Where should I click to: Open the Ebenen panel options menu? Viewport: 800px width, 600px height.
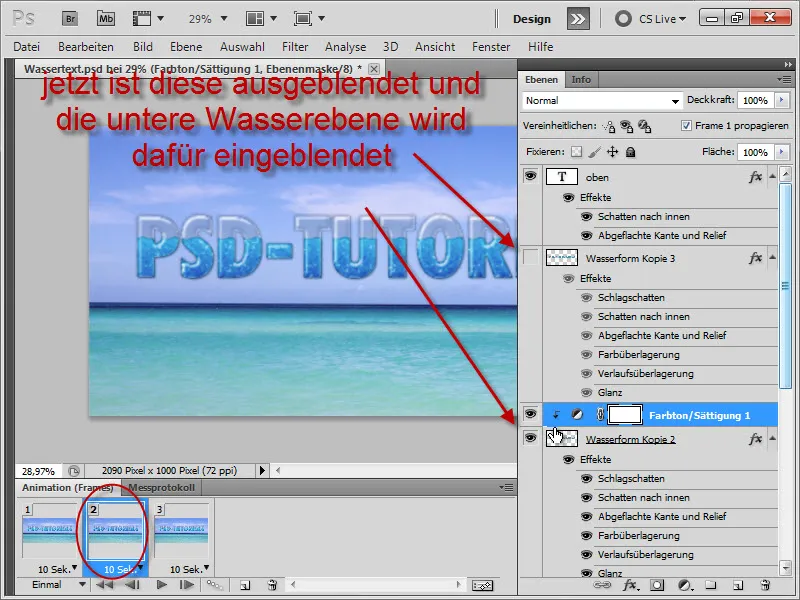tap(784, 80)
